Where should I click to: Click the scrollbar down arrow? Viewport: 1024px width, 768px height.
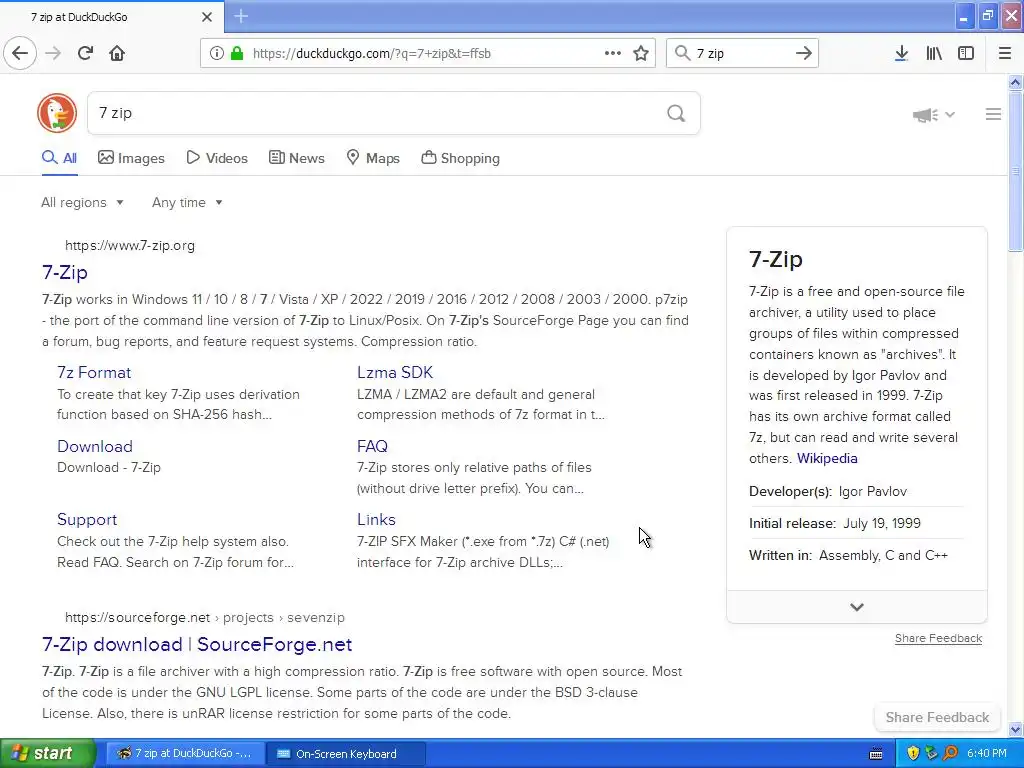1015,729
